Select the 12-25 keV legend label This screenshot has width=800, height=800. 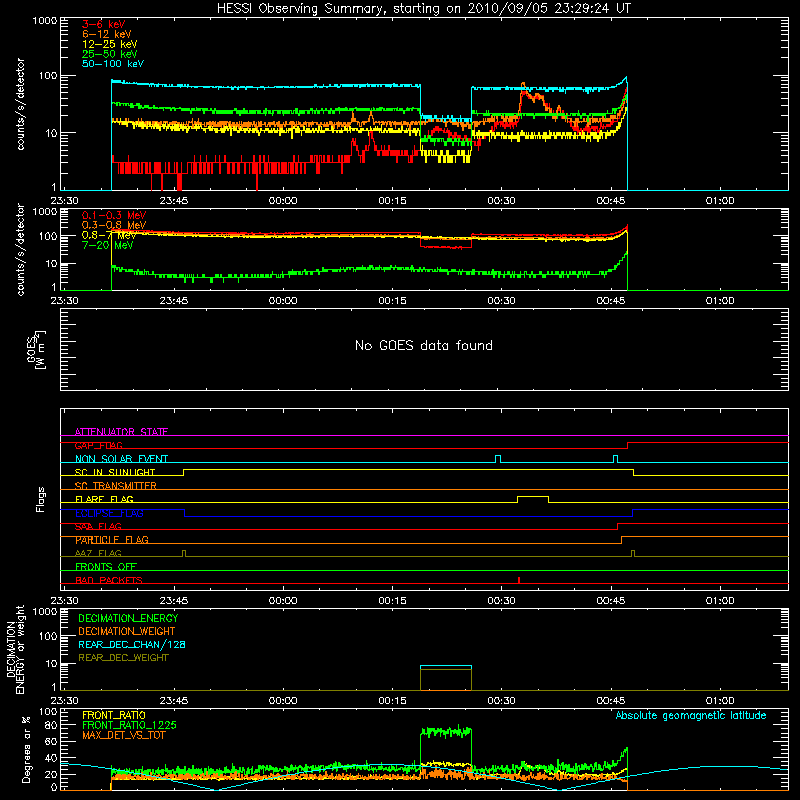(110, 44)
